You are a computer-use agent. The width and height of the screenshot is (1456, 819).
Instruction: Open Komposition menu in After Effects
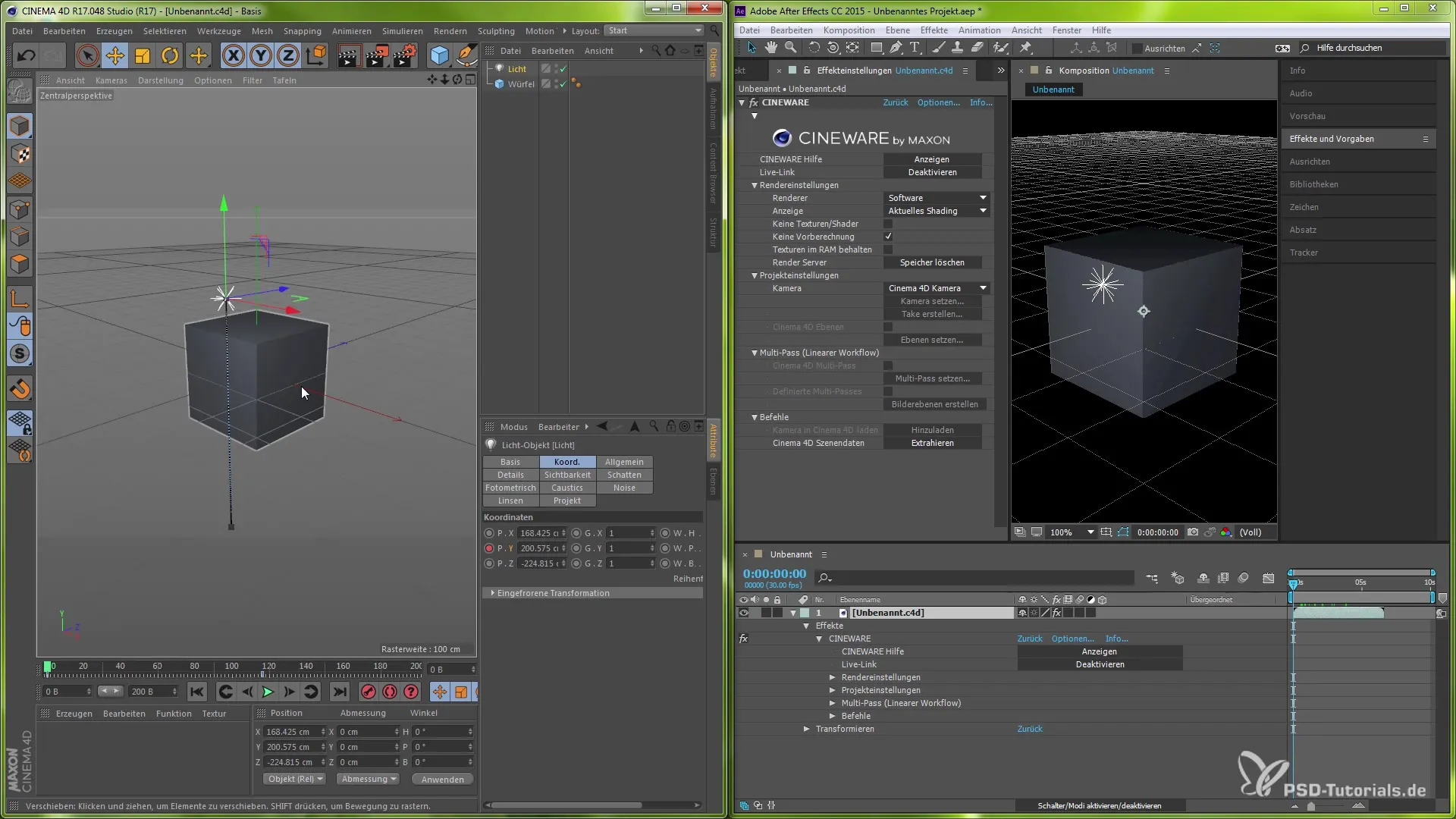click(849, 30)
